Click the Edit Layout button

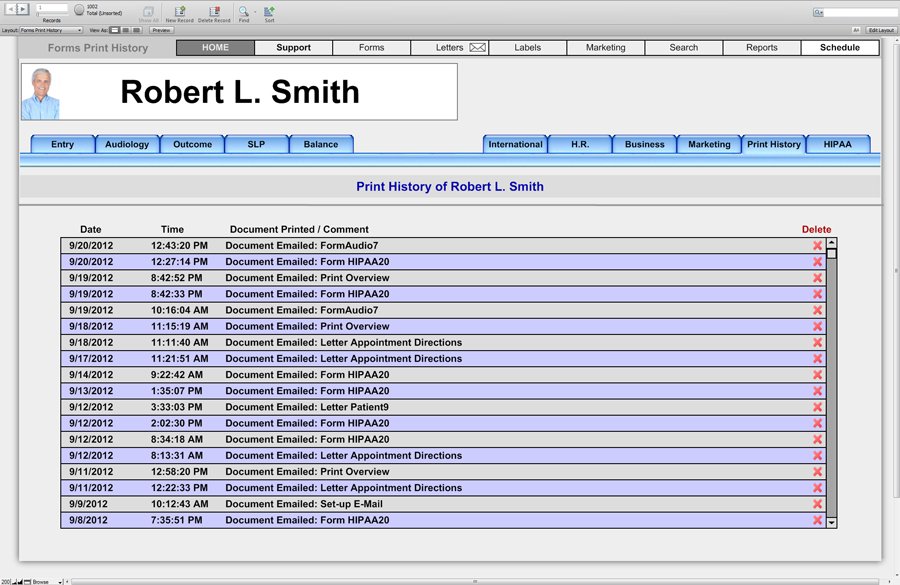(880, 30)
